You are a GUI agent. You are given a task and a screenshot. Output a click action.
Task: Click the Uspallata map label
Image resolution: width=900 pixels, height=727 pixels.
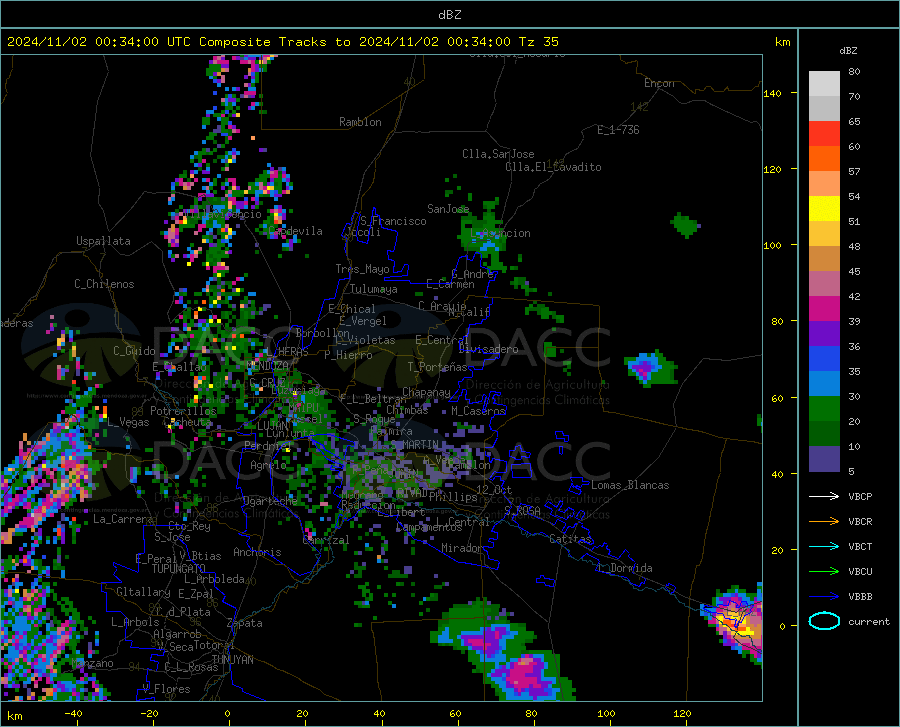pos(103,241)
